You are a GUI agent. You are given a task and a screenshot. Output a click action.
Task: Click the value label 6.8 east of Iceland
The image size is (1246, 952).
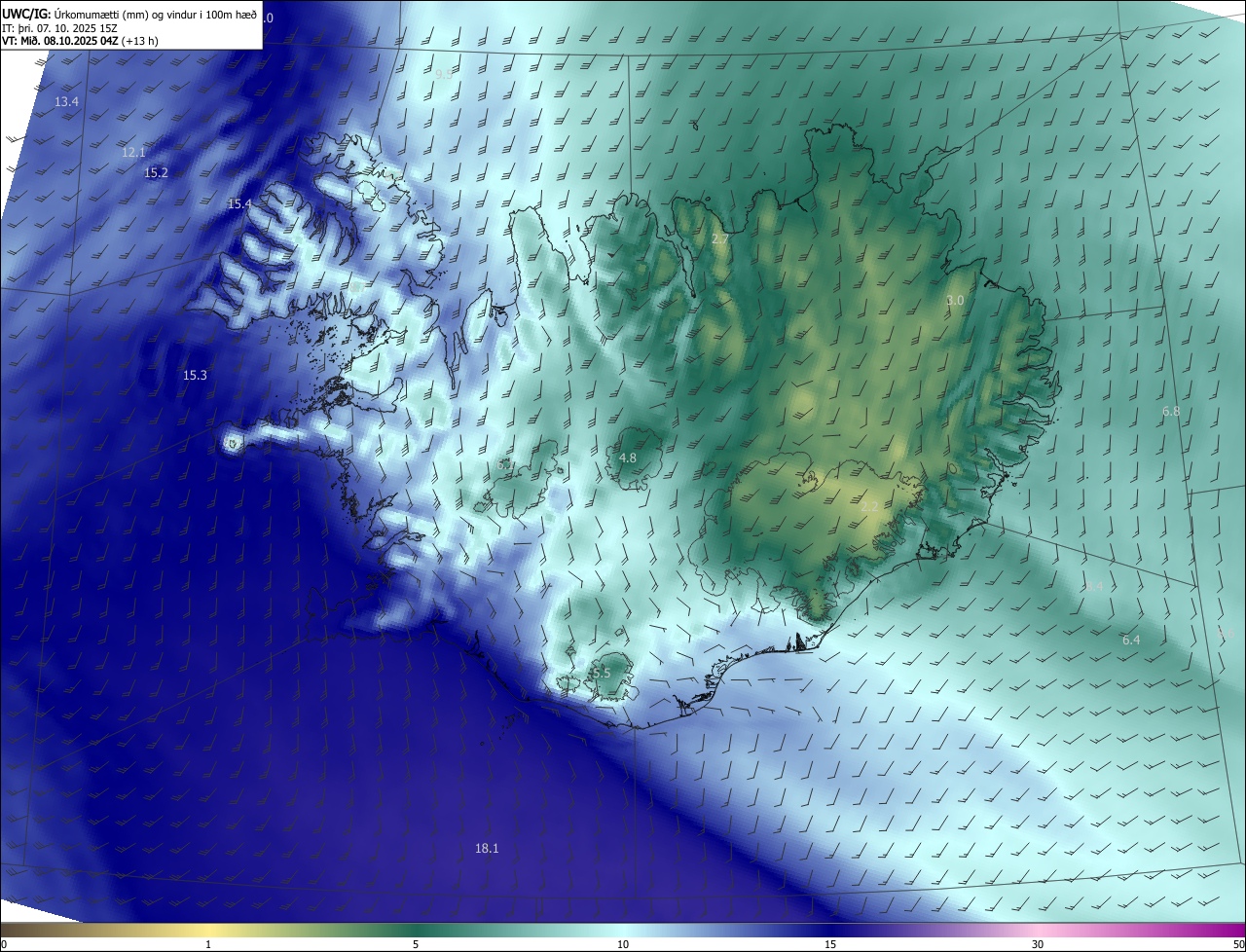pos(1171,412)
